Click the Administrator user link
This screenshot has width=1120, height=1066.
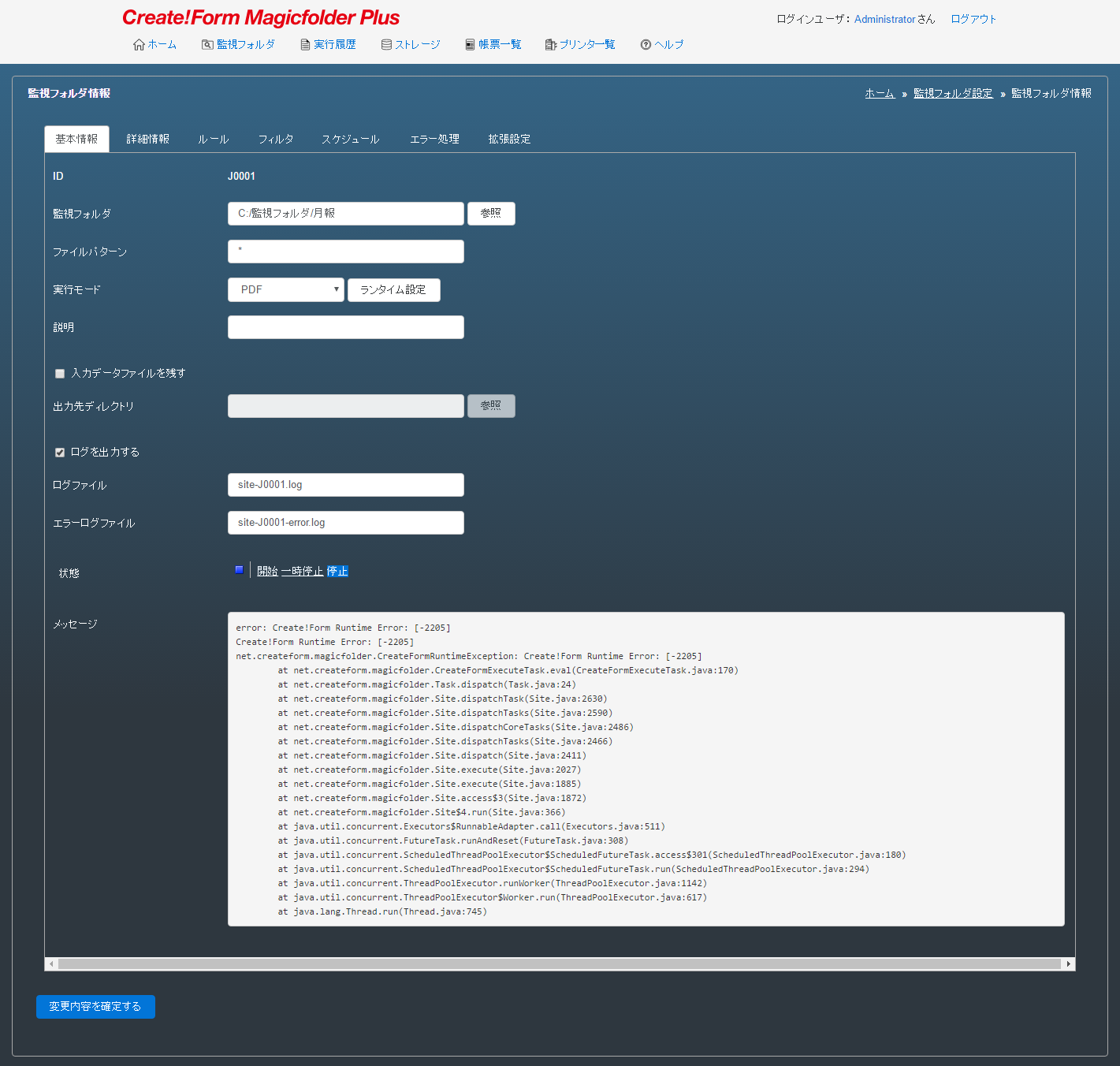[884, 19]
